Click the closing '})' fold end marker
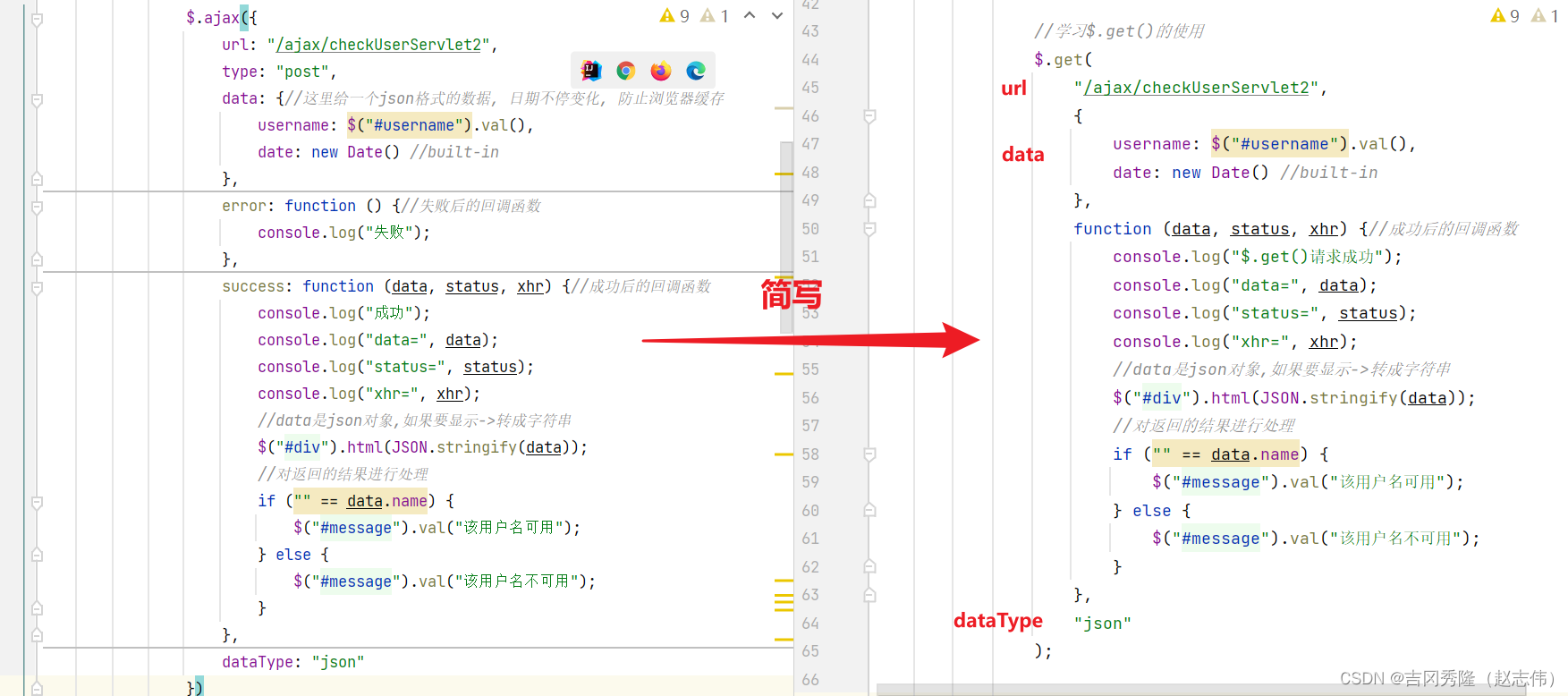 tap(37, 688)
